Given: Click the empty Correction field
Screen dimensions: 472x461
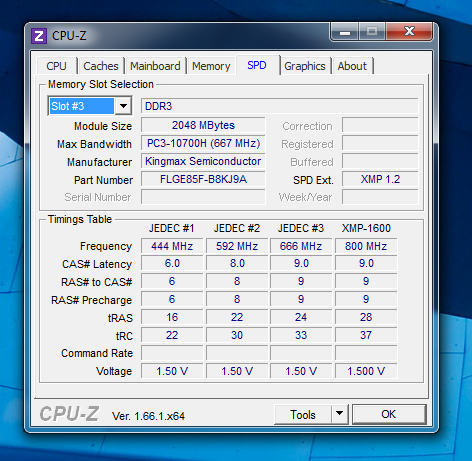Looking at the screenshot, I should coord(380,125).
